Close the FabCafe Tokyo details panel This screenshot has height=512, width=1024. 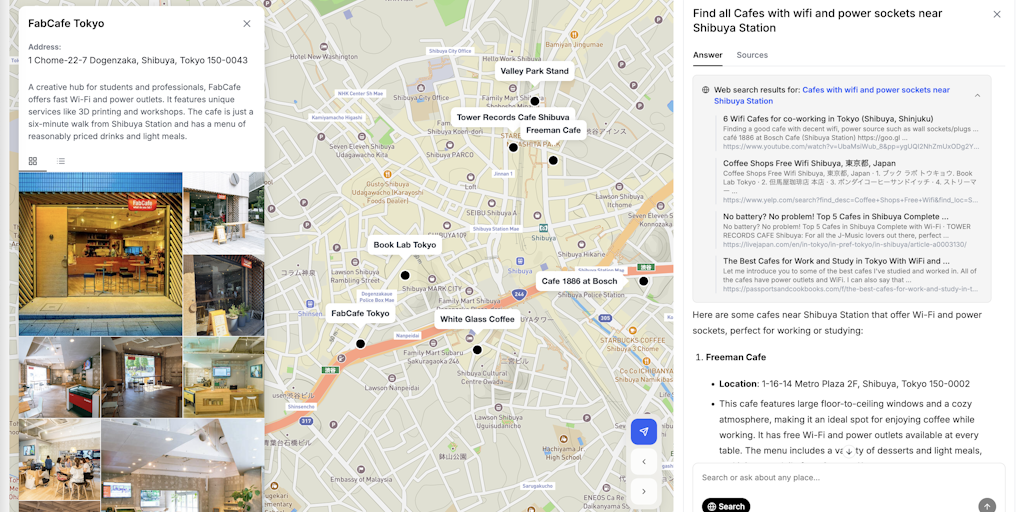point(246,24)
